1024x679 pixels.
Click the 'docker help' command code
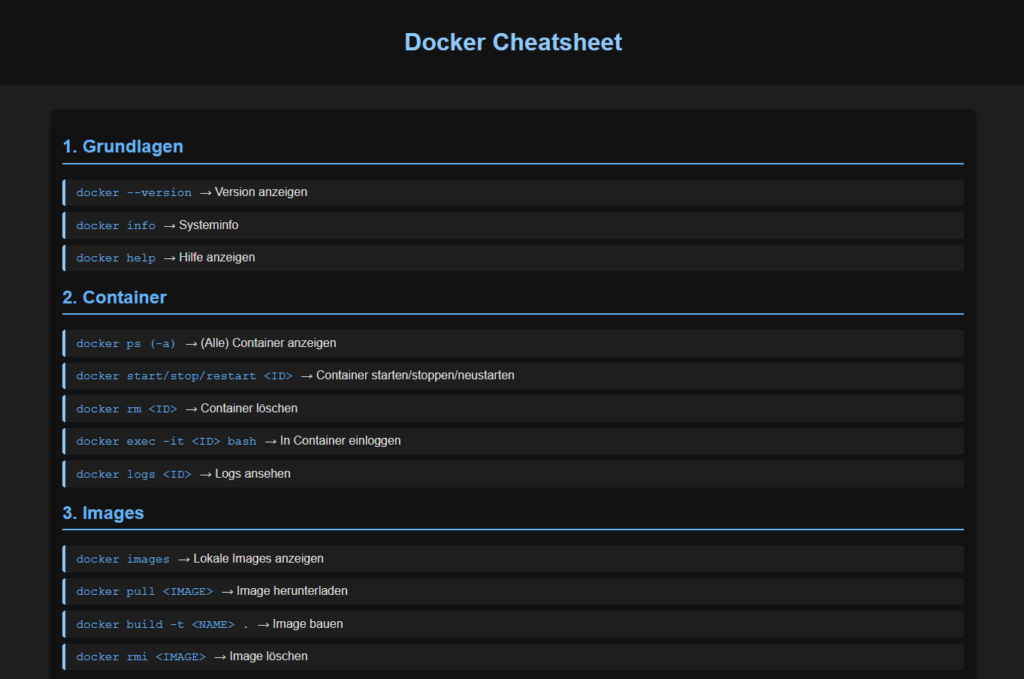[115, 258]
